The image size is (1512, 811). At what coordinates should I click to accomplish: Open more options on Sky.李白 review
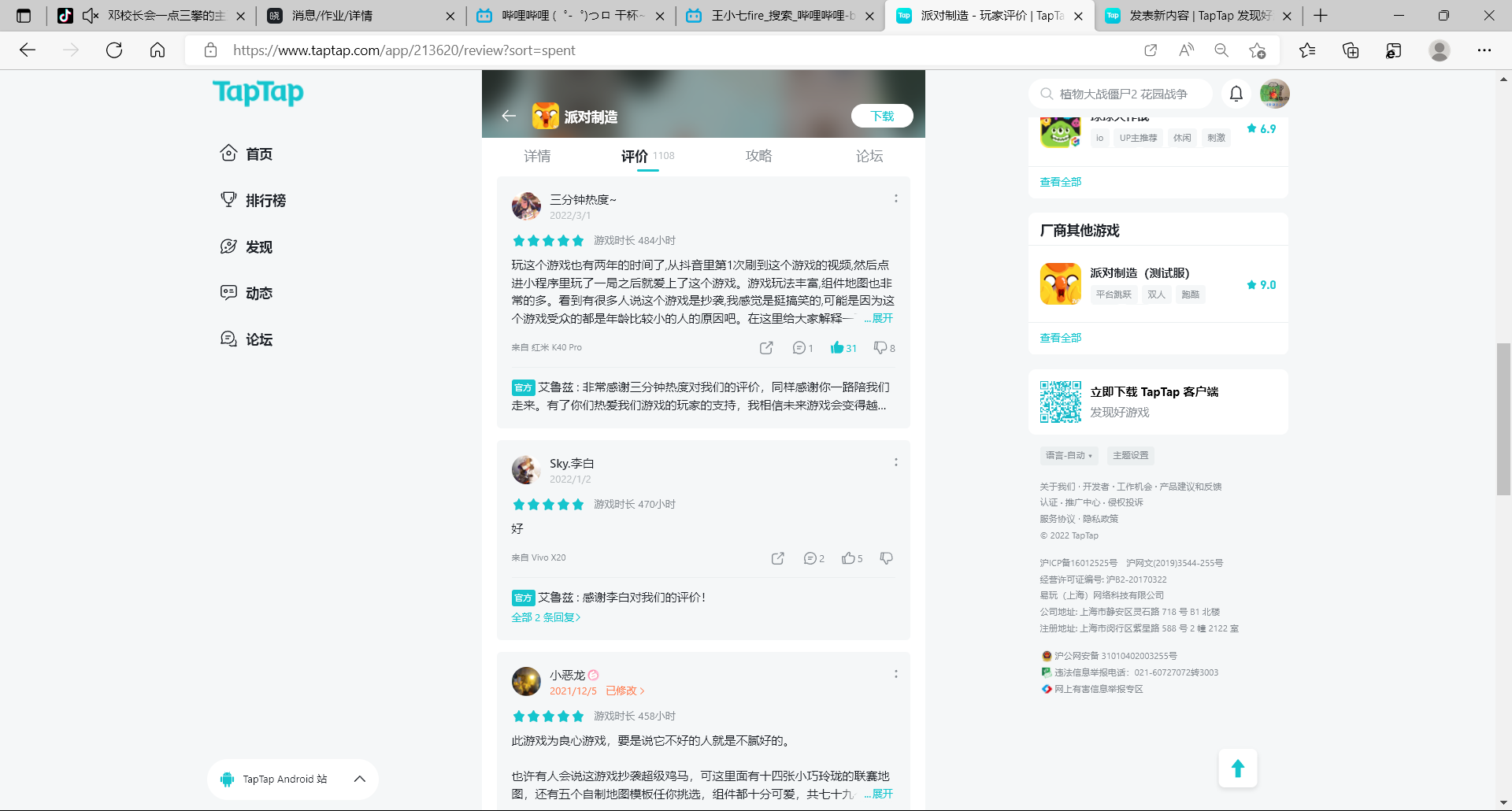point(895,462)
